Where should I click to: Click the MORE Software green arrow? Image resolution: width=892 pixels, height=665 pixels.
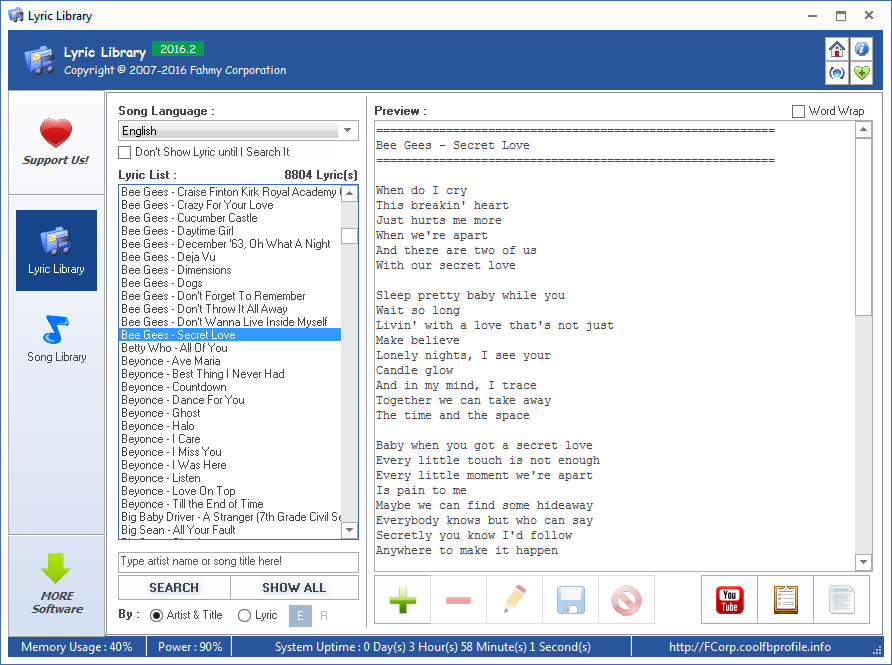pyautogui.click(x=56, y=568)
